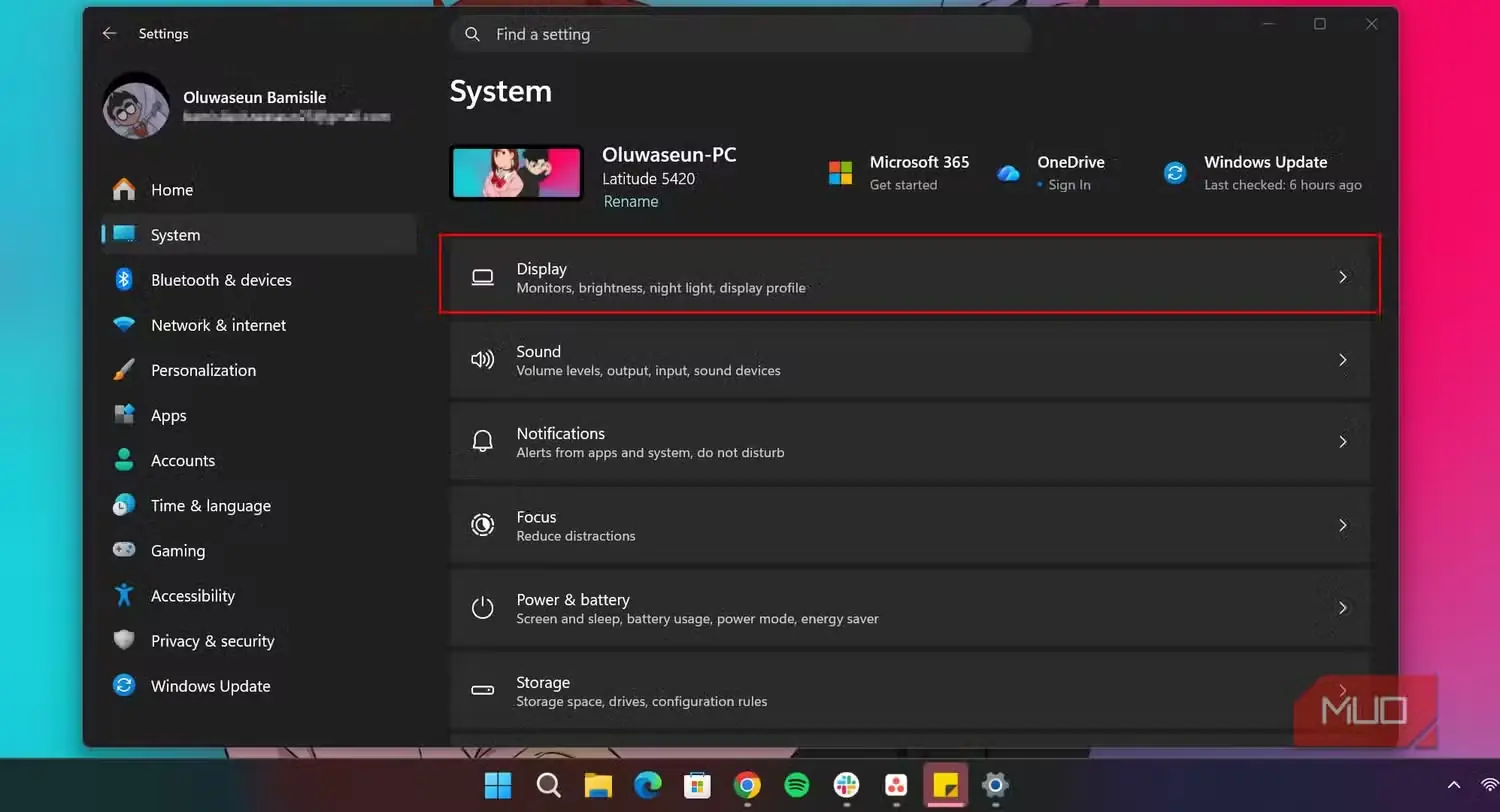Click inside the Find a setting search box
Image resolution: width=1500 pixels, height=812 pixels.
click(x=740, y=34)
